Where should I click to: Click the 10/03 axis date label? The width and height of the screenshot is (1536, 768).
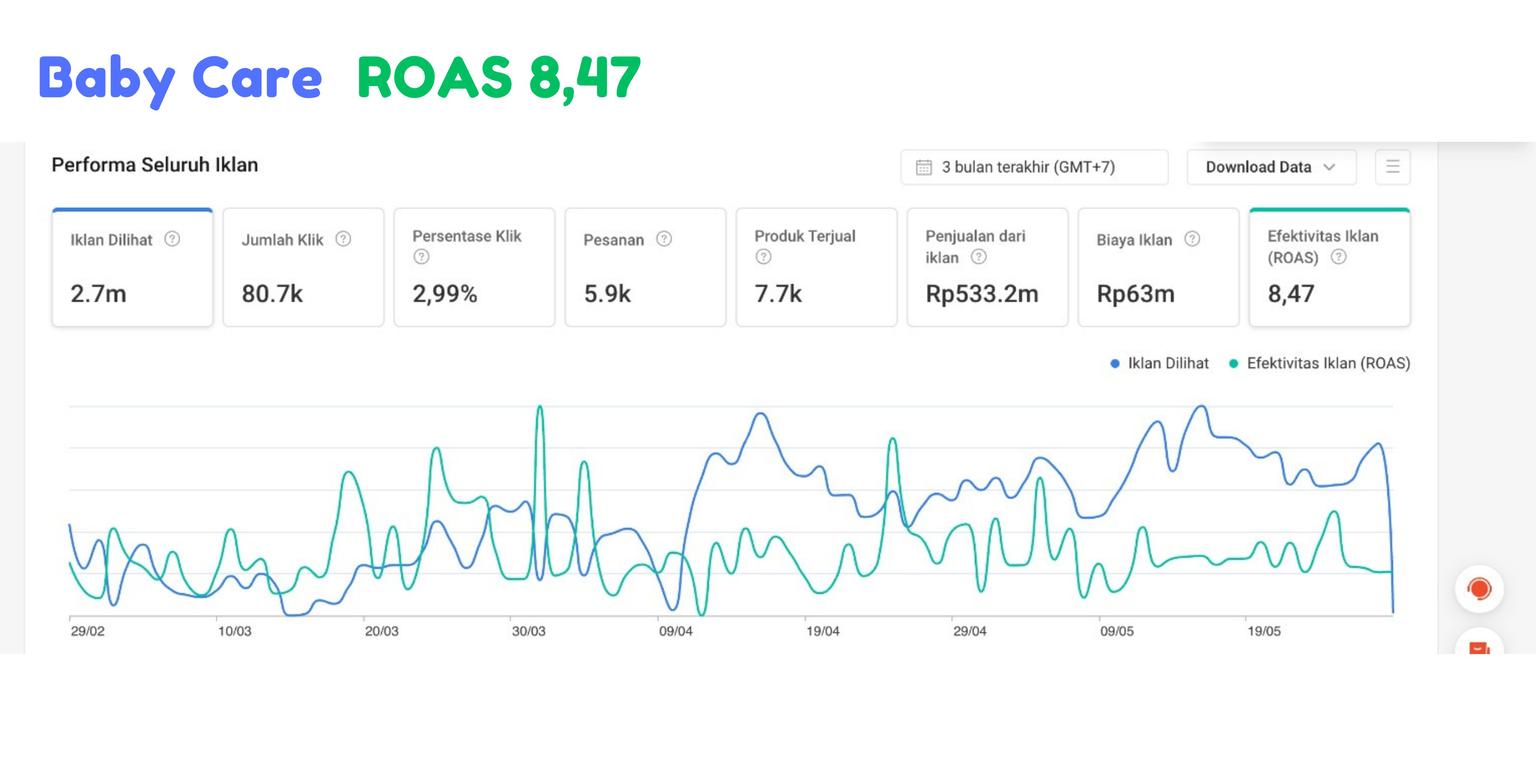235,632
